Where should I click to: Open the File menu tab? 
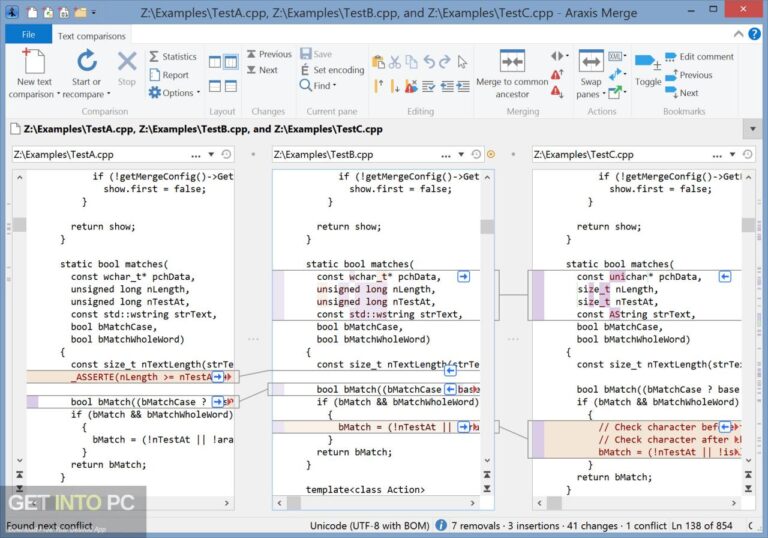[x=28, y=34]
